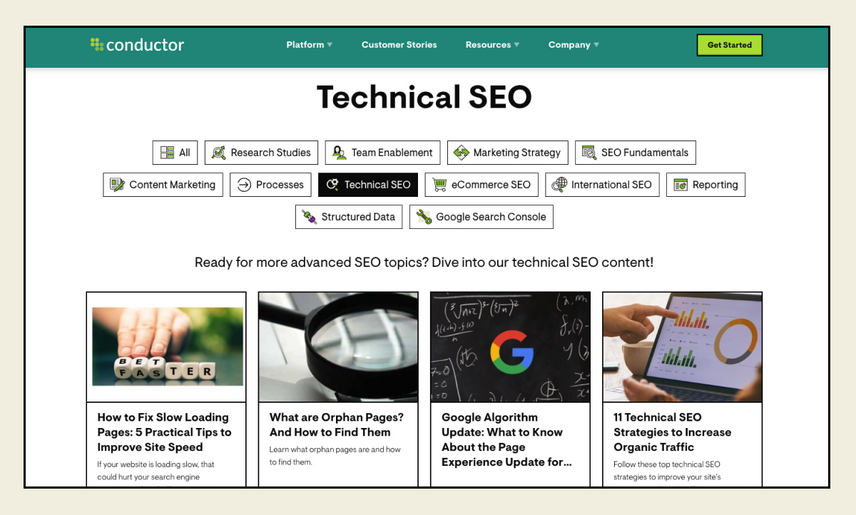Filter by All topics label
Viewport: 856px width, 515px height.
click(185, 152)
